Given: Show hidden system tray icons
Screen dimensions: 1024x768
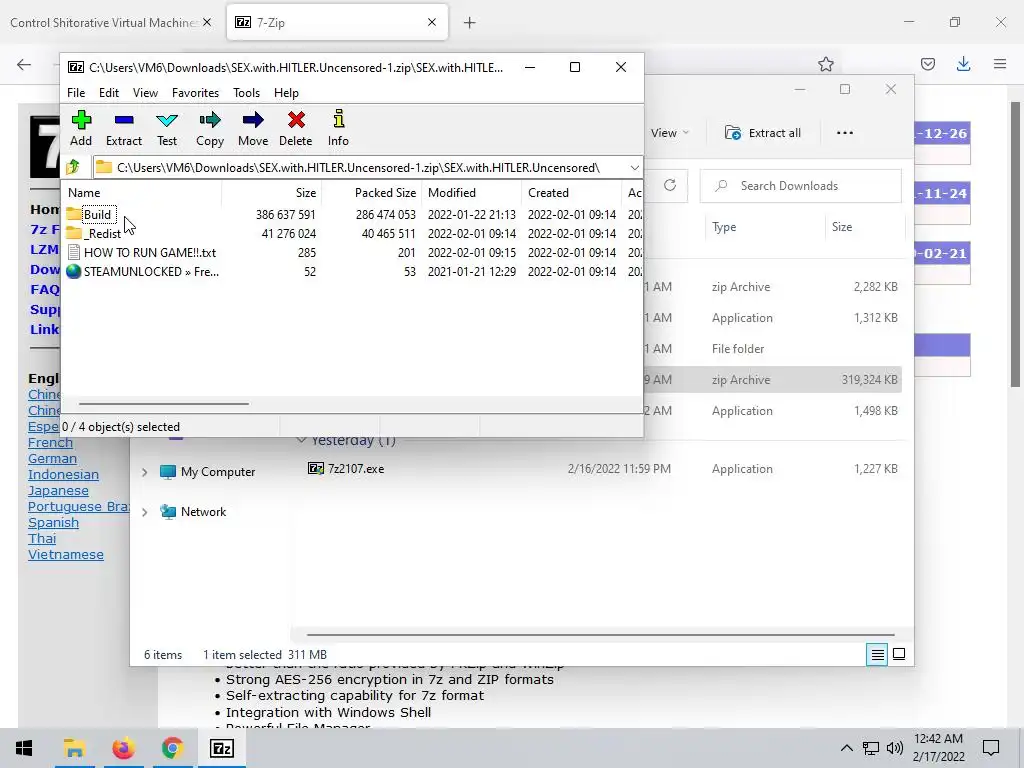Looking at the screenshot, I should (x=846, y=748).
